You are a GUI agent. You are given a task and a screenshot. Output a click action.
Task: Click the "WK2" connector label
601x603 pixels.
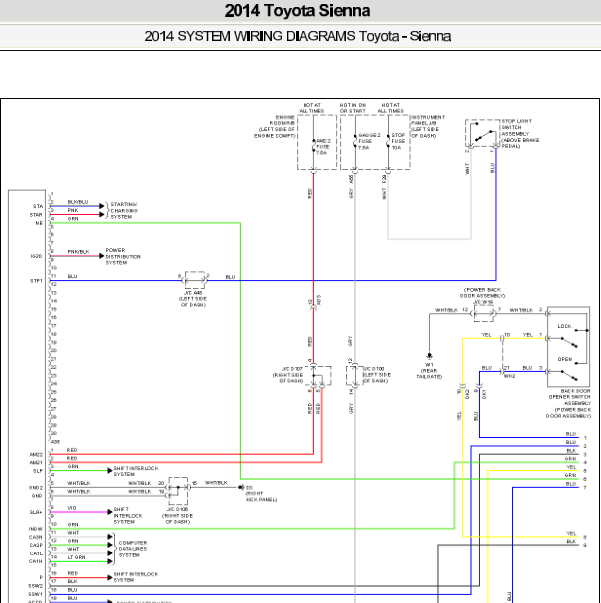(509, 376)
